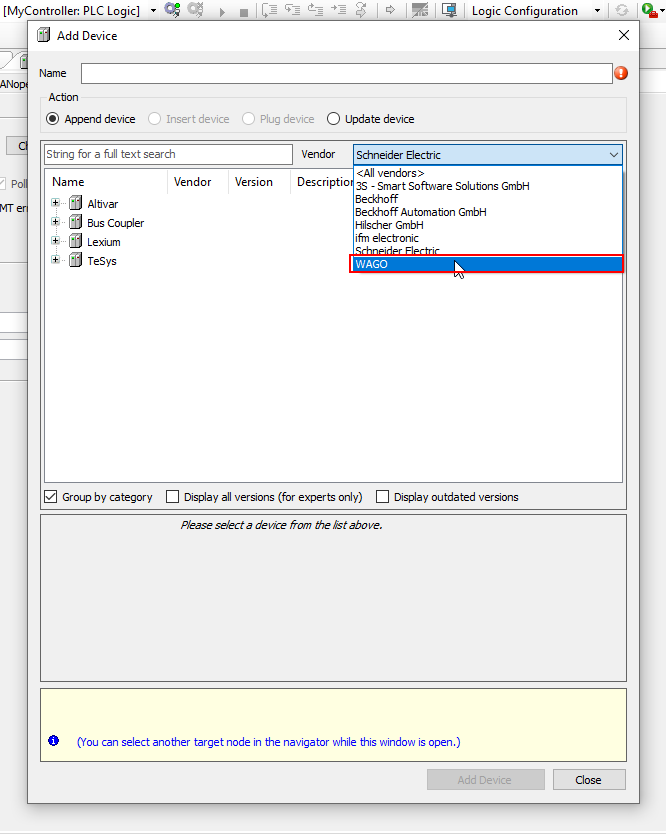Click the red error icon beside Name field
The width and height of the screenshot is (666, 834).
point(621,73)
